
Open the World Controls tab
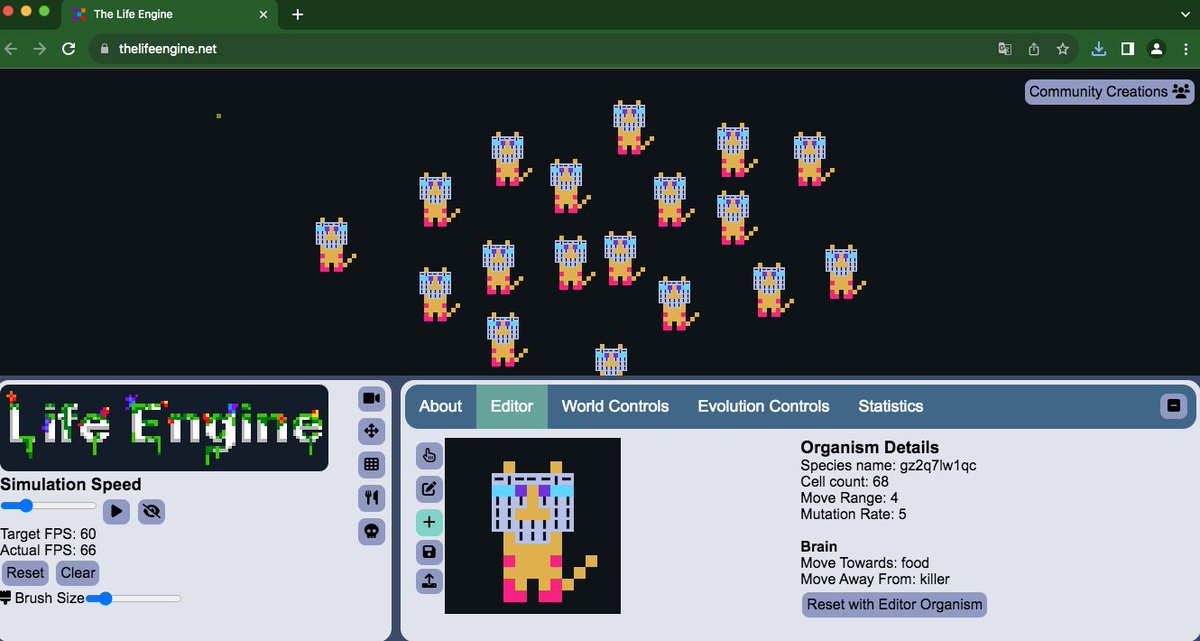615,406
